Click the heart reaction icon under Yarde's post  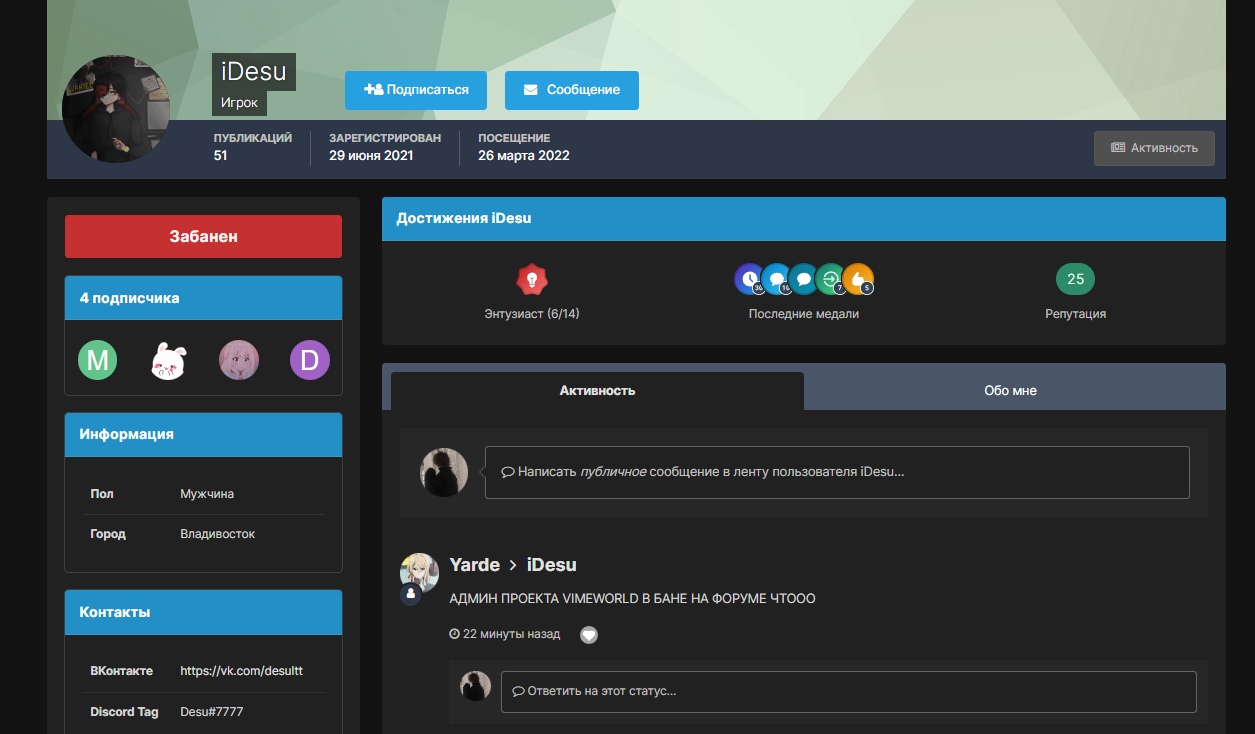pos(589,634)
